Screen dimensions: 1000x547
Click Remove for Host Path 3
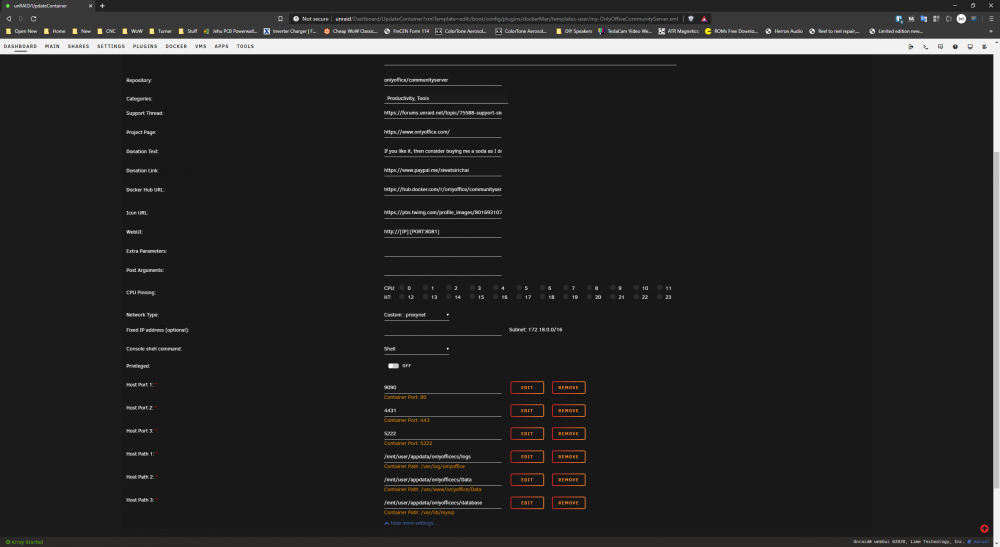568,503
